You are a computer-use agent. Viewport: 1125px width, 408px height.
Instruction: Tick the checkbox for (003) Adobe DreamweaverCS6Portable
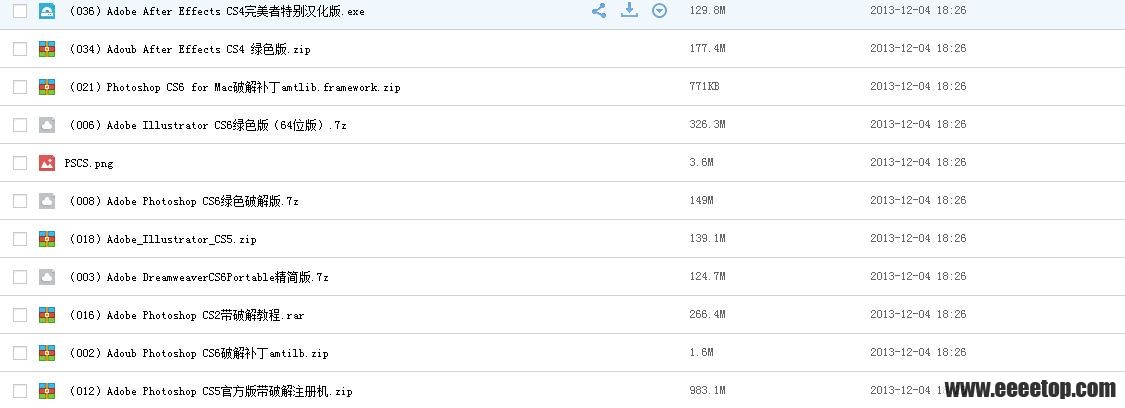(x=20, y=277)
